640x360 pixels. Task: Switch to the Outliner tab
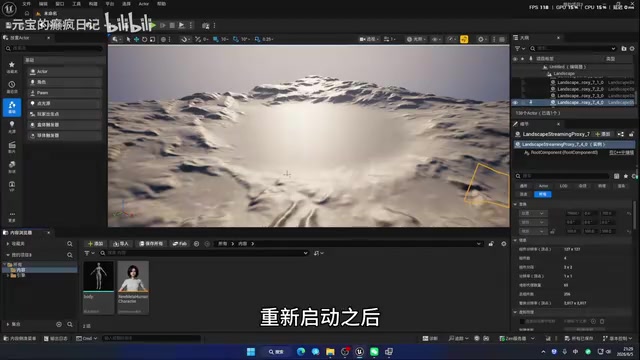524,38
